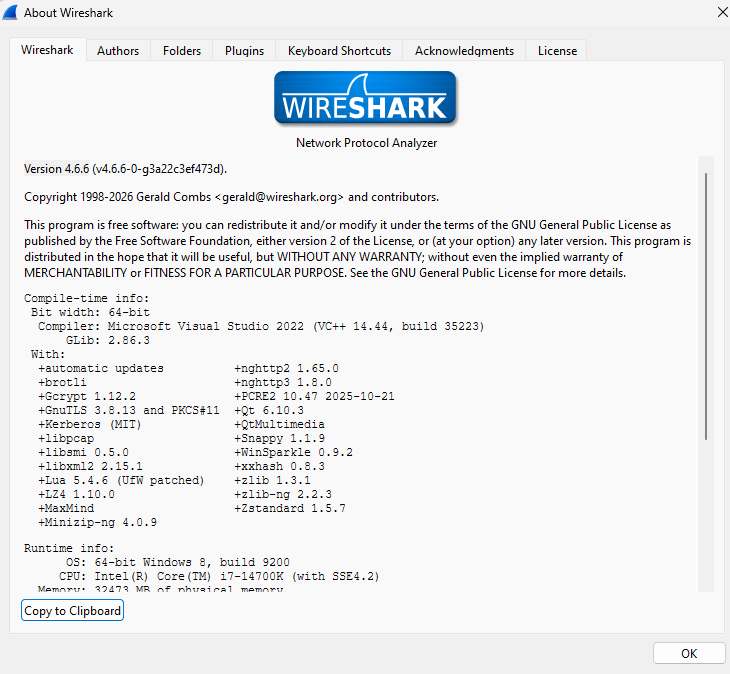The height and width of the screenshot is (674, 730).
Task: Click the Network Protocol Analyzer subtitle
Action: (366, 142)
